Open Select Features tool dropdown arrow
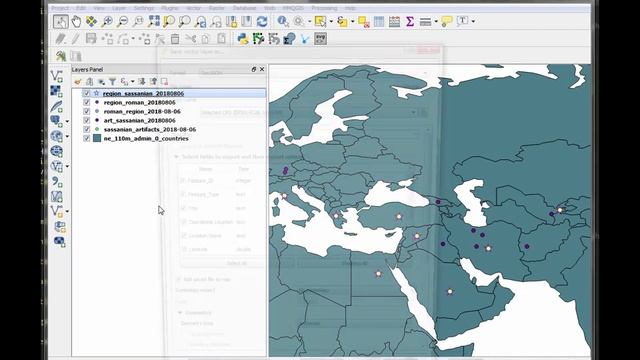This screenshot has width=640, height=360. (x=331, y=21)
